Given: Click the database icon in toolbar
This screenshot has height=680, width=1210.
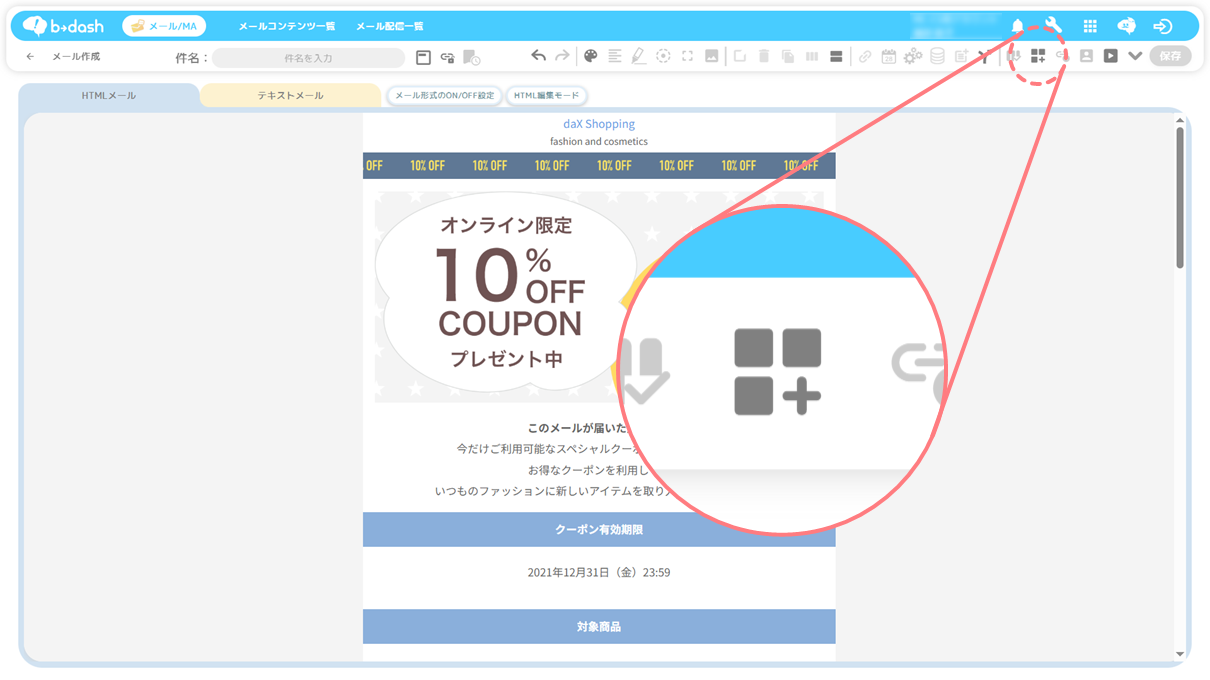Looking at the screenshot, I should click(x=937, y=56).
